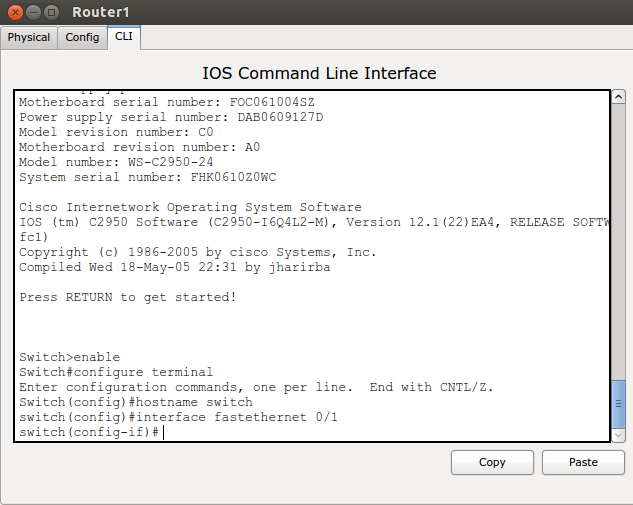Click the 'interface fastethernet 0/1' line
Screen dimensions: 633x505
click(x=178, y=417)
